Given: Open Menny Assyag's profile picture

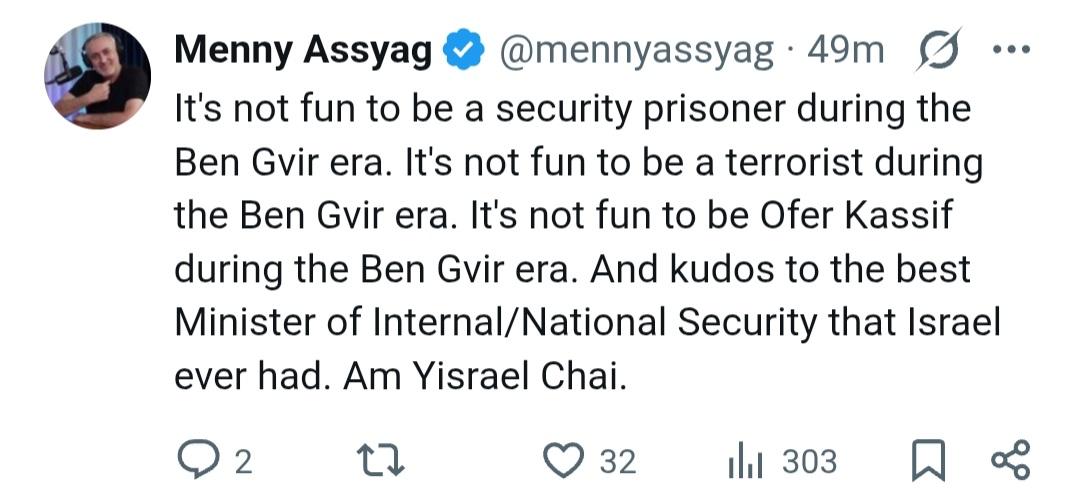Looking at the screenshot, I should coord(97,75).
